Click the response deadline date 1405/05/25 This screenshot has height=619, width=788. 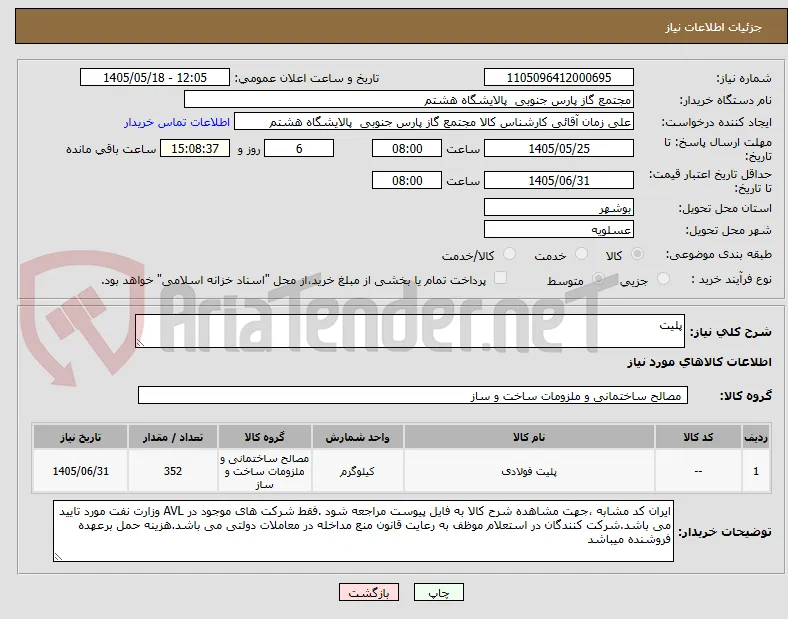tap(559, 149)
